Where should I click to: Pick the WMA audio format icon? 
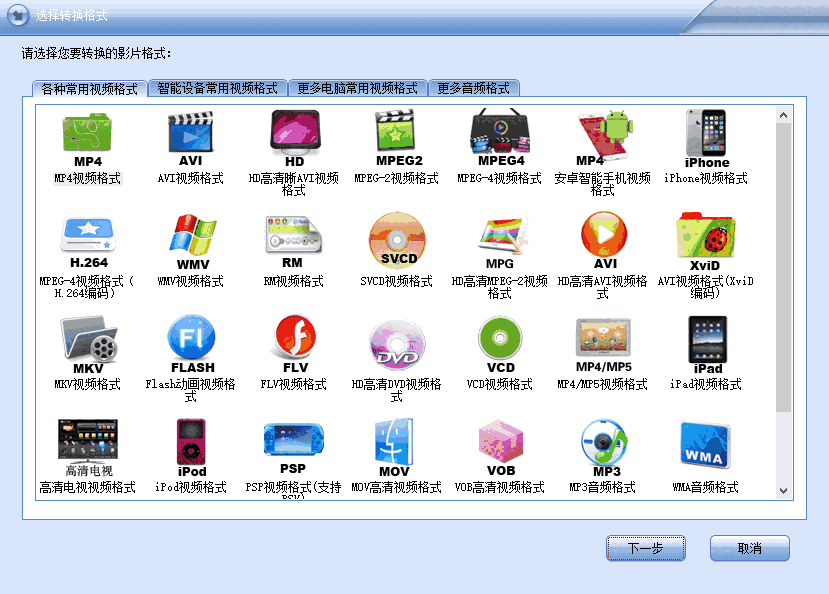(x=706, y=445)
